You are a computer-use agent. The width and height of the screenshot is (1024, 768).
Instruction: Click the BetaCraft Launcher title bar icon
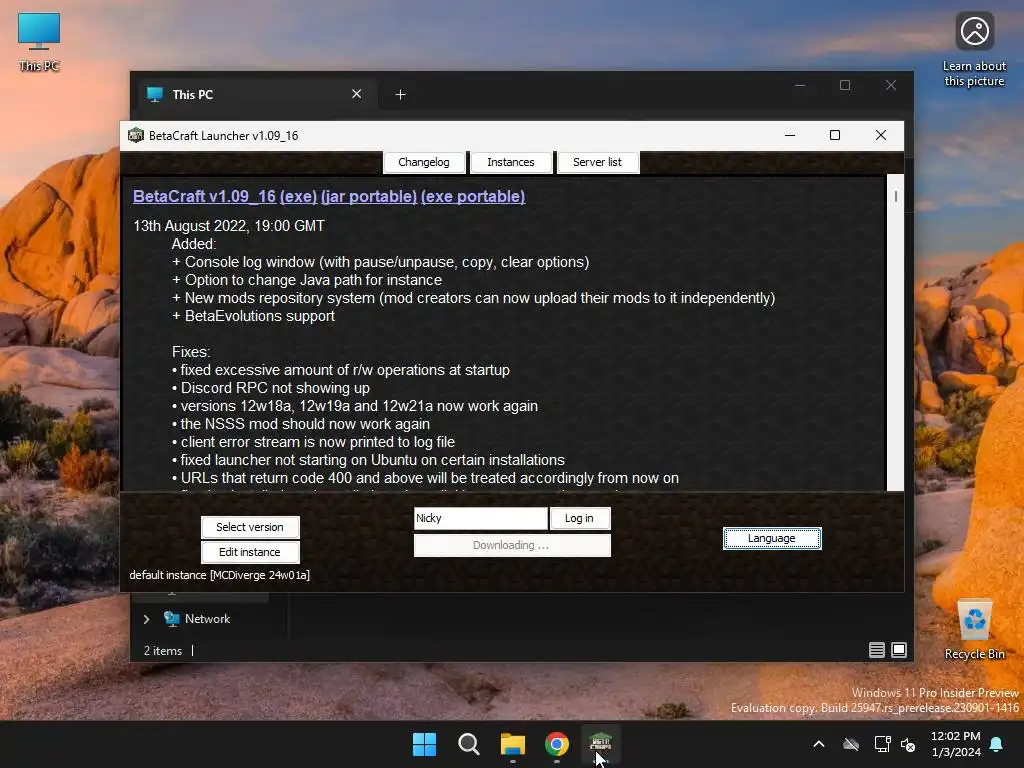tap(136, 135)
